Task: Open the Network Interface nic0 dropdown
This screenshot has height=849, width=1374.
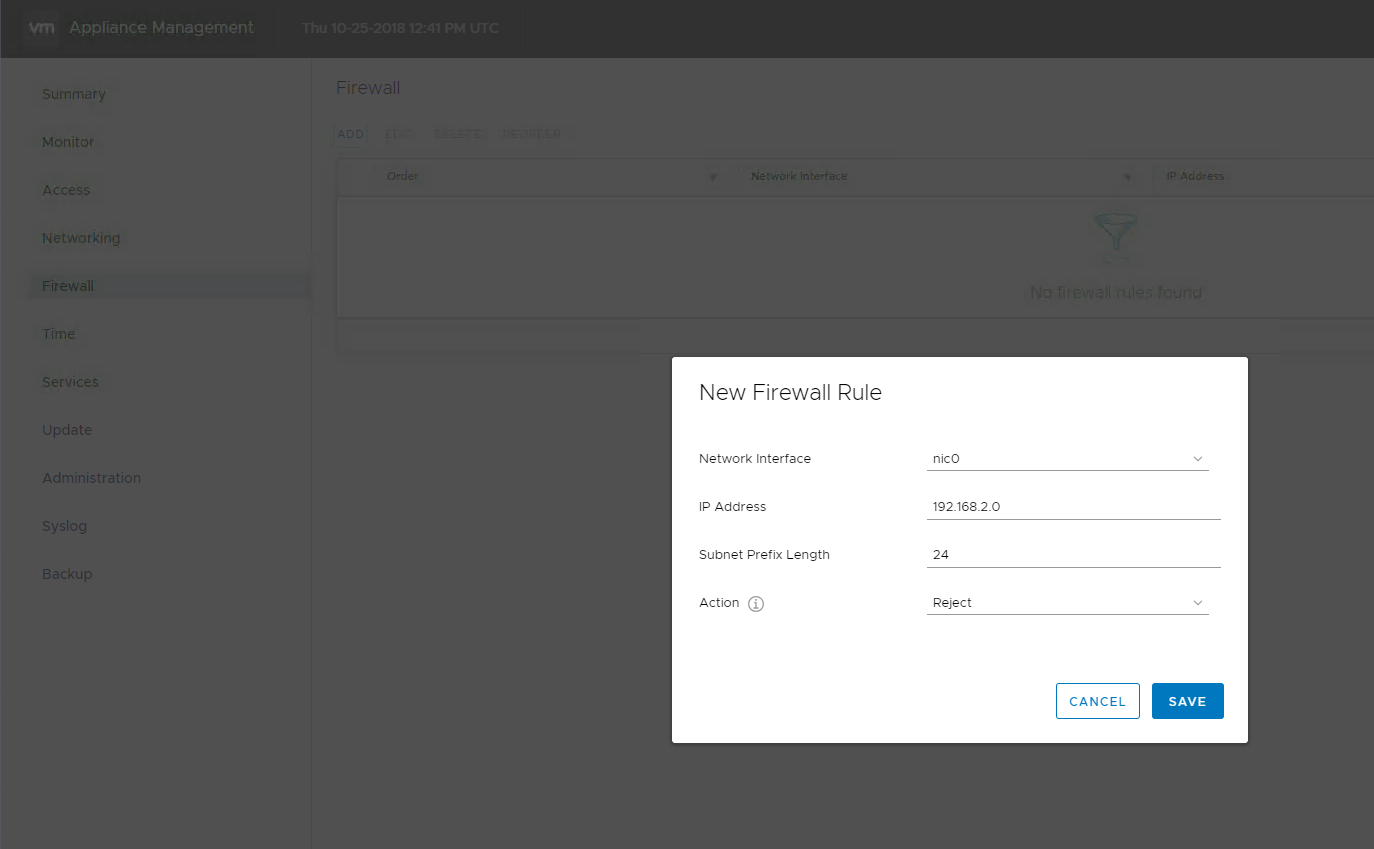Action: [1068, 459]
